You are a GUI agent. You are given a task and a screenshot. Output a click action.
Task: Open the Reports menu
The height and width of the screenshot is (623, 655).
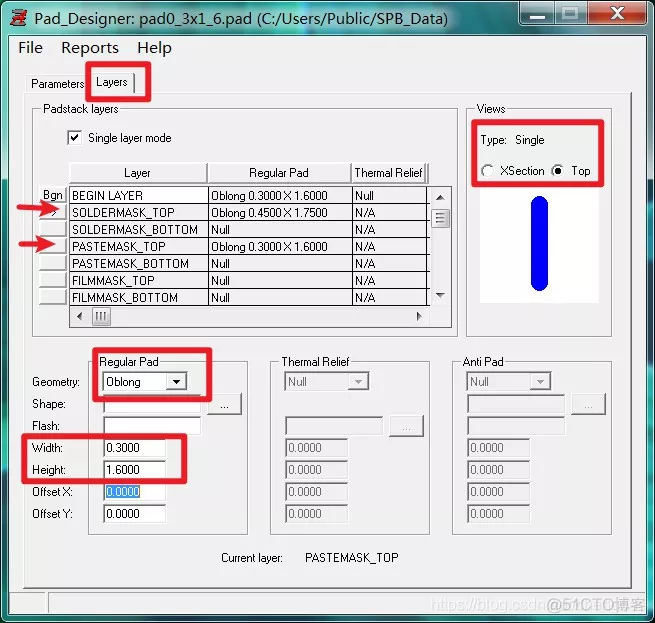[x=90, y=48]
